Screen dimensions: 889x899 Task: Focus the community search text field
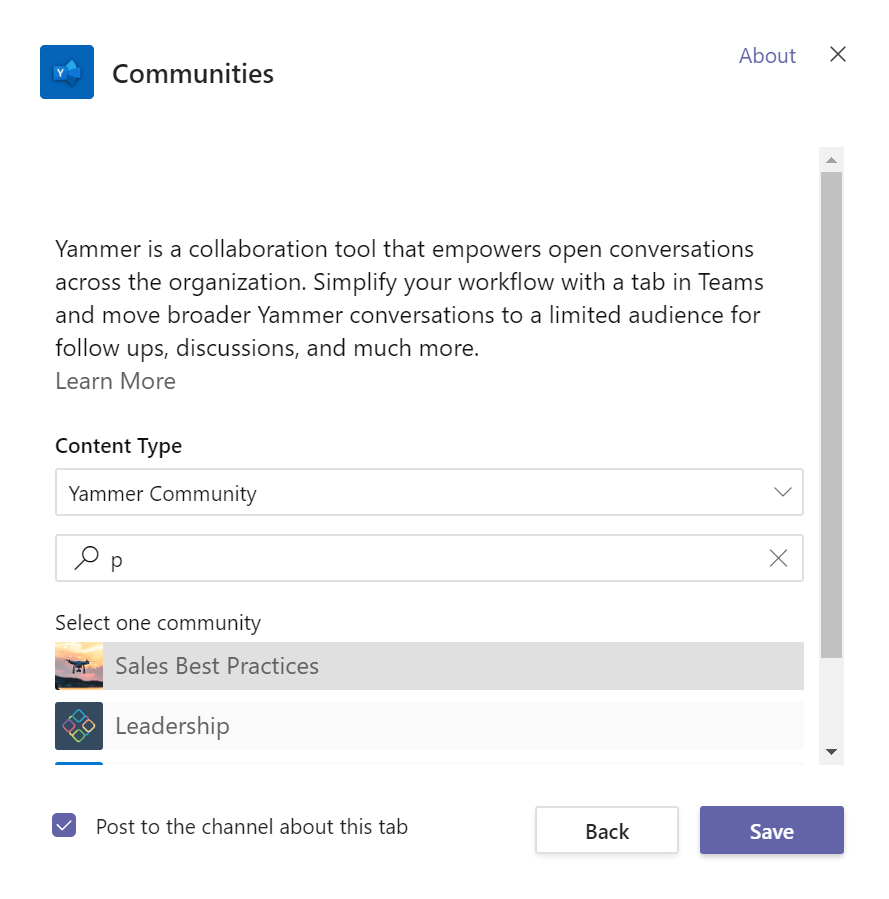(x=430, y=558)
